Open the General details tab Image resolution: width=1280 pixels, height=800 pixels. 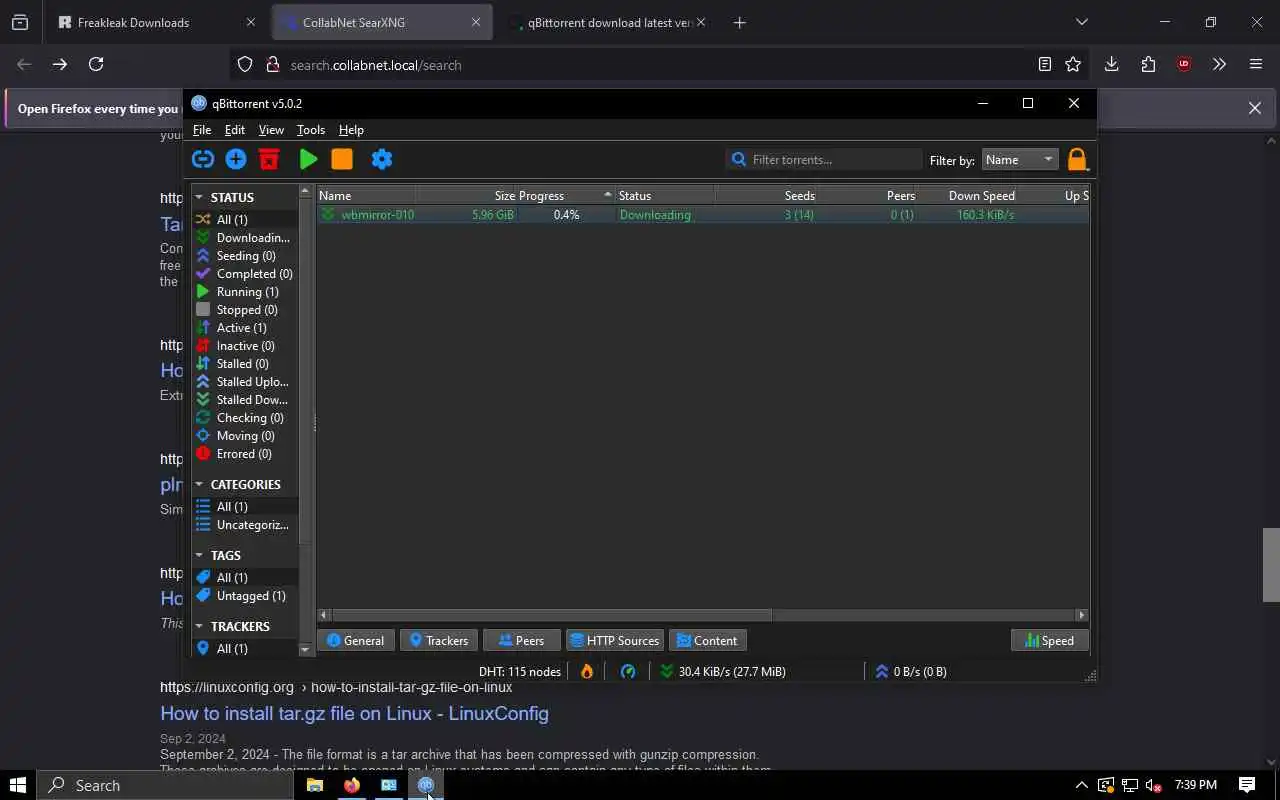pos(355,641)
